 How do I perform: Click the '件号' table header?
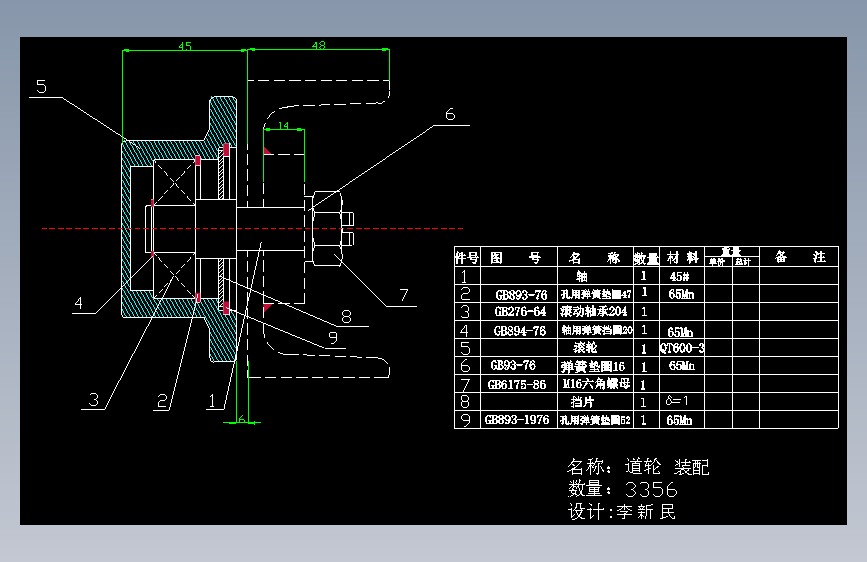click(x=467, y=257)
